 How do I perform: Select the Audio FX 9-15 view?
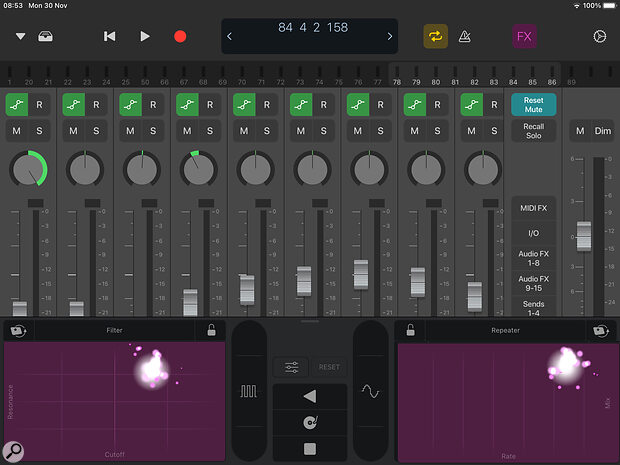533,284
